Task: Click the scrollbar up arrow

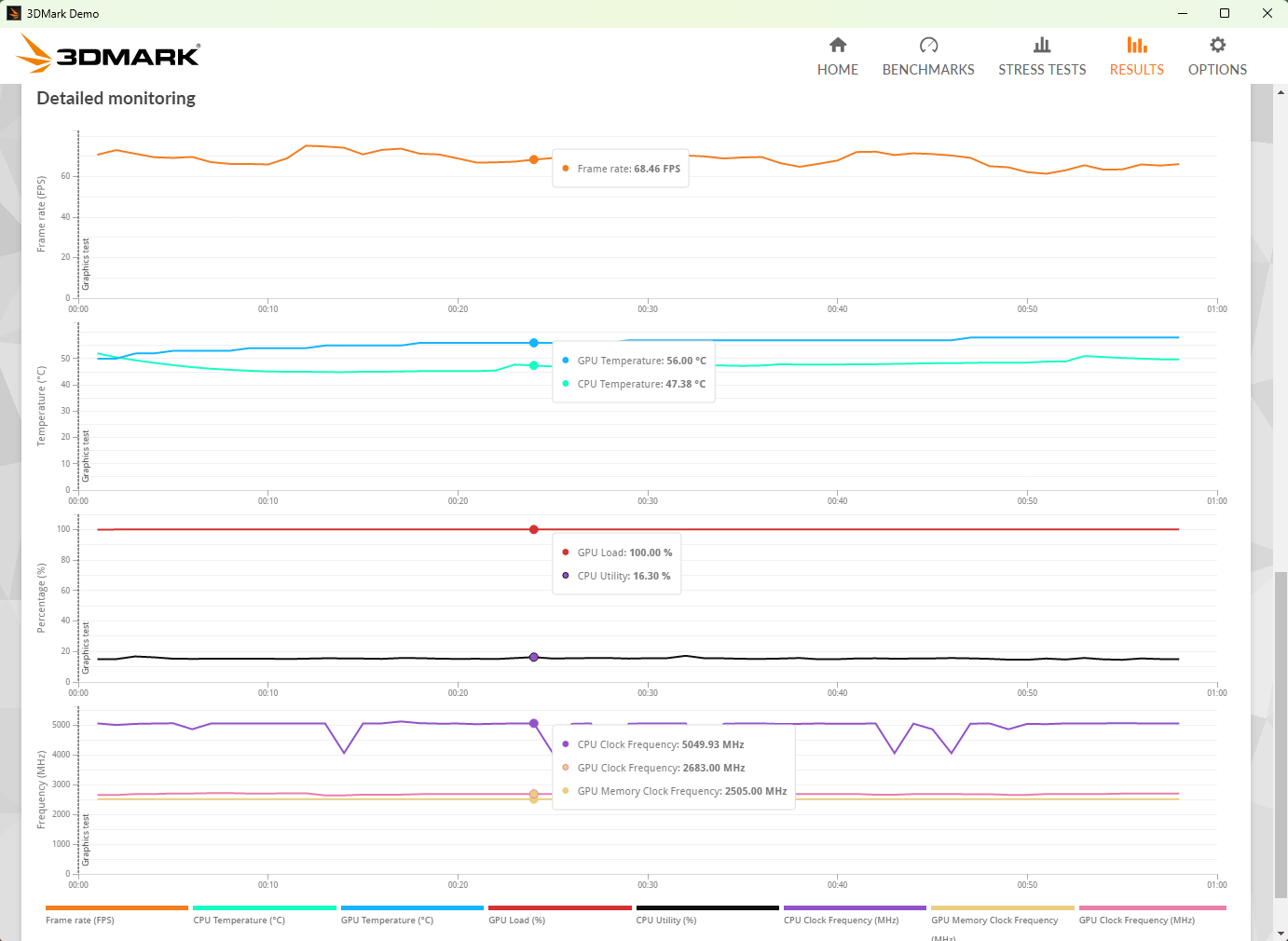Action: [x=1281, y=92]
